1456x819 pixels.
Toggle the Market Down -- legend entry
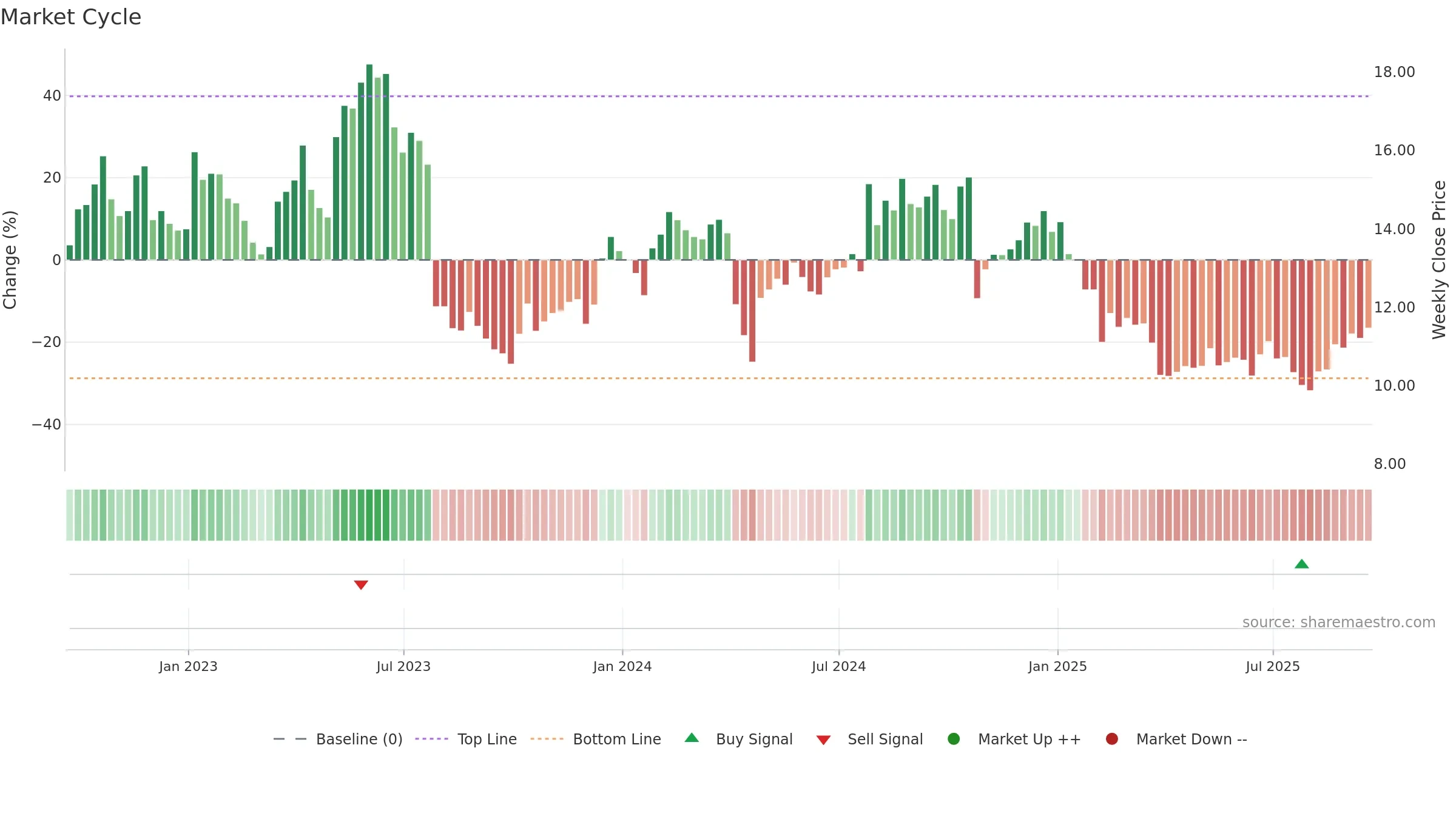(x=1176, y=739)
